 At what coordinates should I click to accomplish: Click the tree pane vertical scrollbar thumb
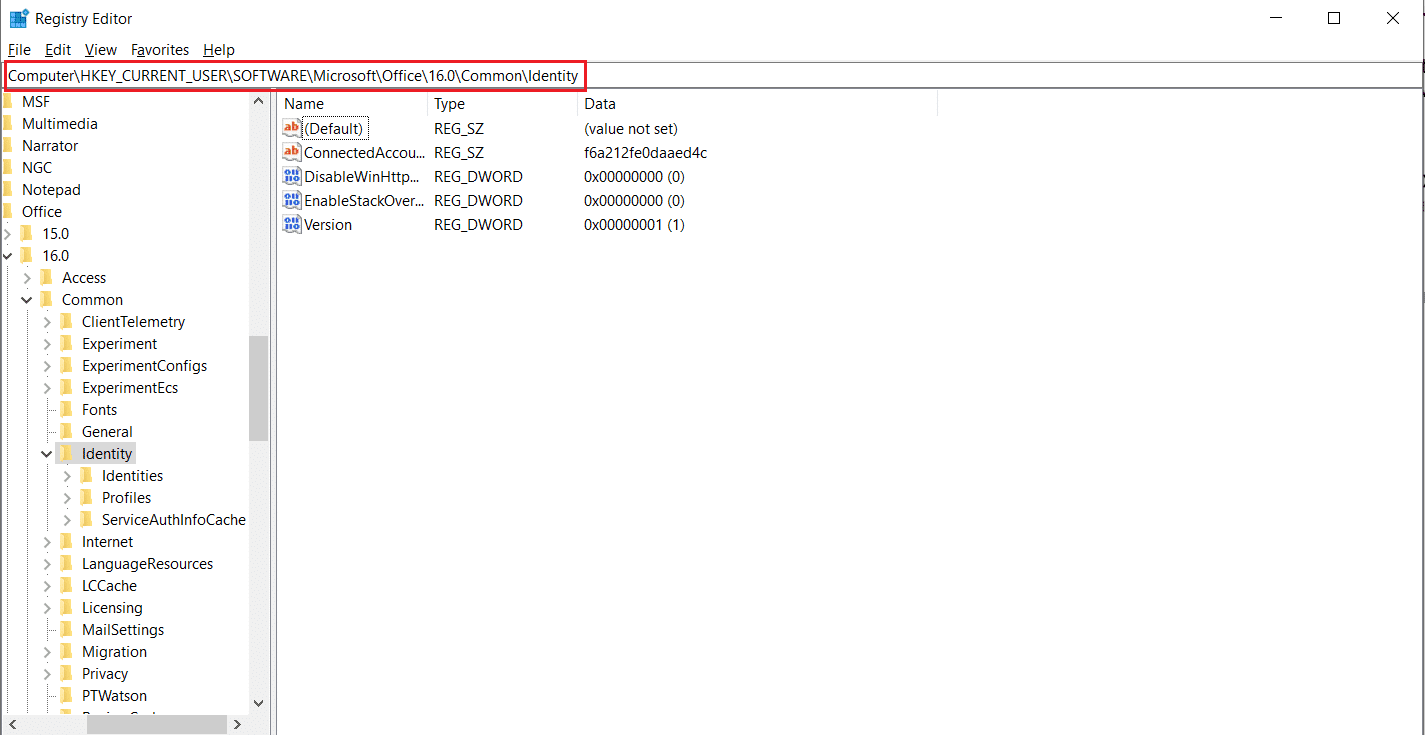tap(258, 388)
